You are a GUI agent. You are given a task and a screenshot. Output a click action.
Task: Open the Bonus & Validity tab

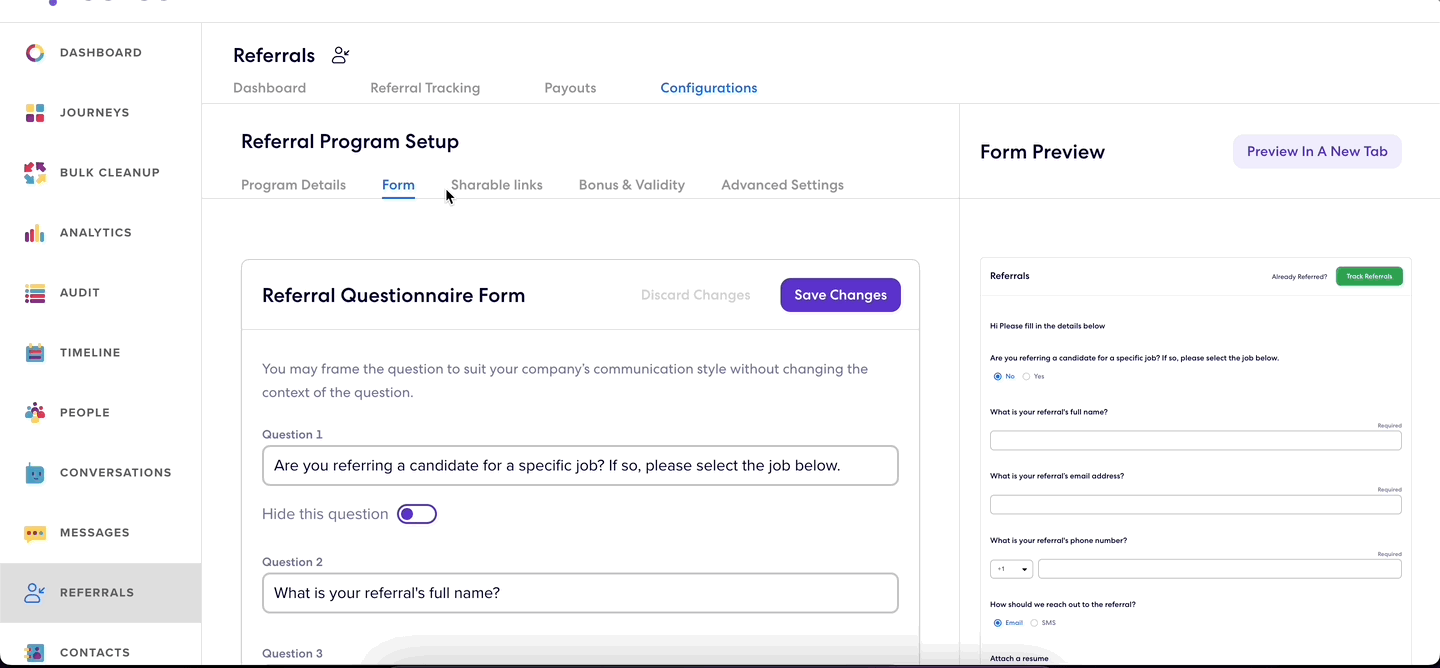click(632, 185)
